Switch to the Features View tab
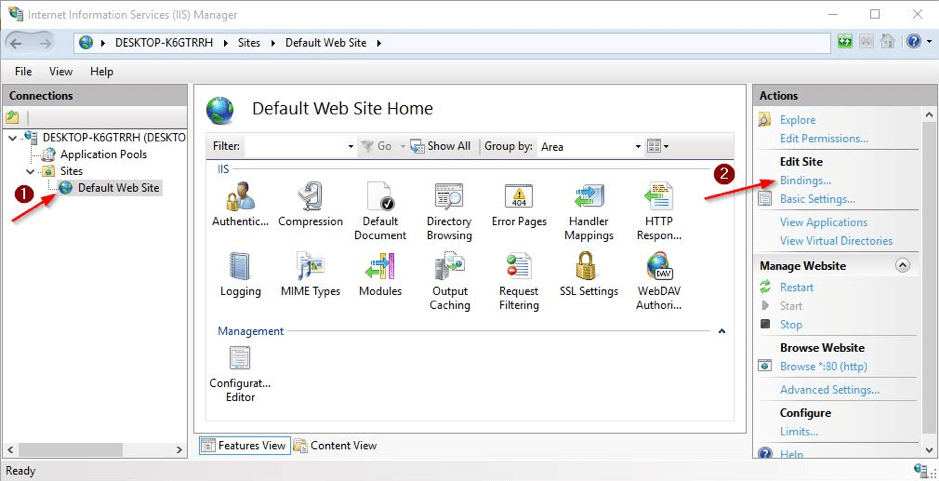939x481 pixels. [x=245, y=445]
